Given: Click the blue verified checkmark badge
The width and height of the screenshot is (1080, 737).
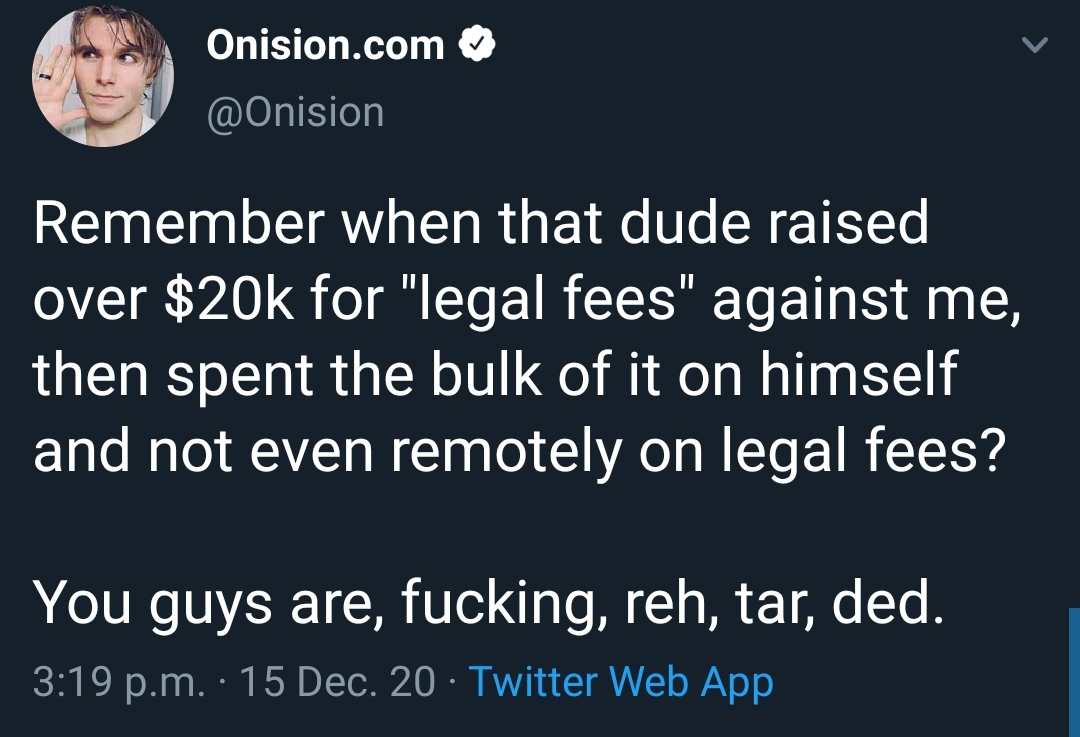Looking at the screenshot, I should [477, 45].
